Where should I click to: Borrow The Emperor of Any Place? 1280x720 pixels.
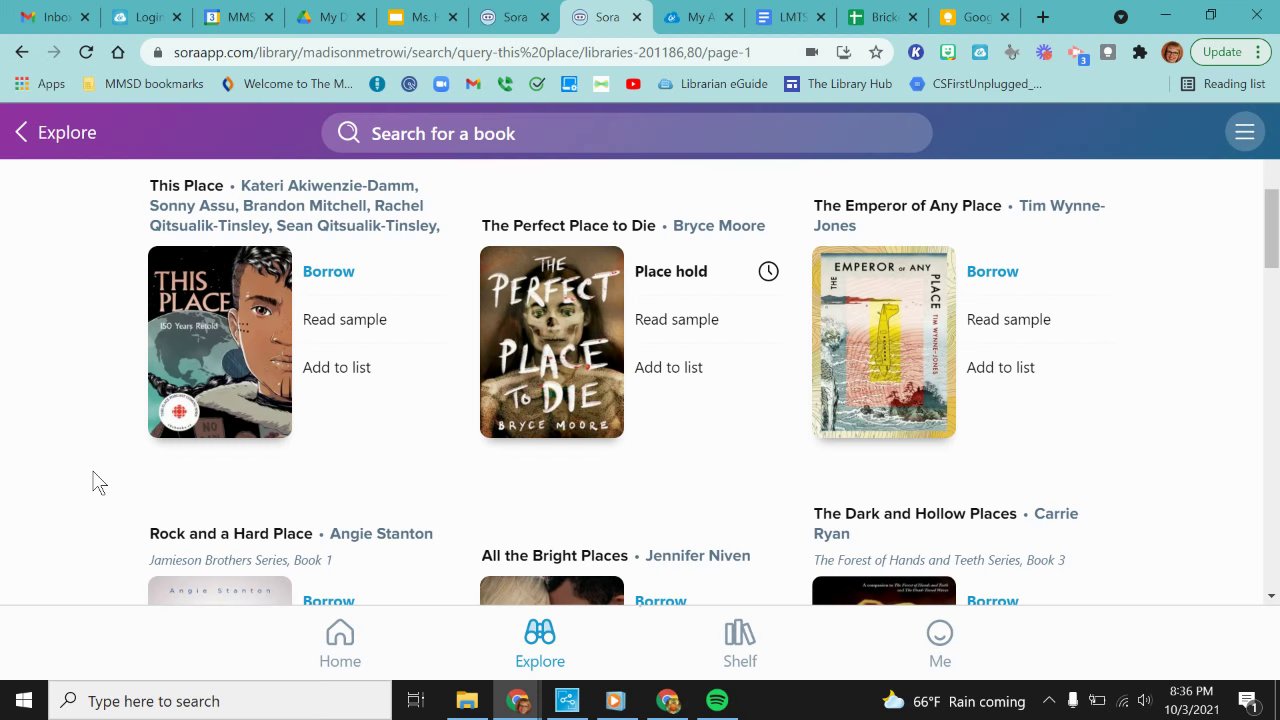tap(992, 271)
